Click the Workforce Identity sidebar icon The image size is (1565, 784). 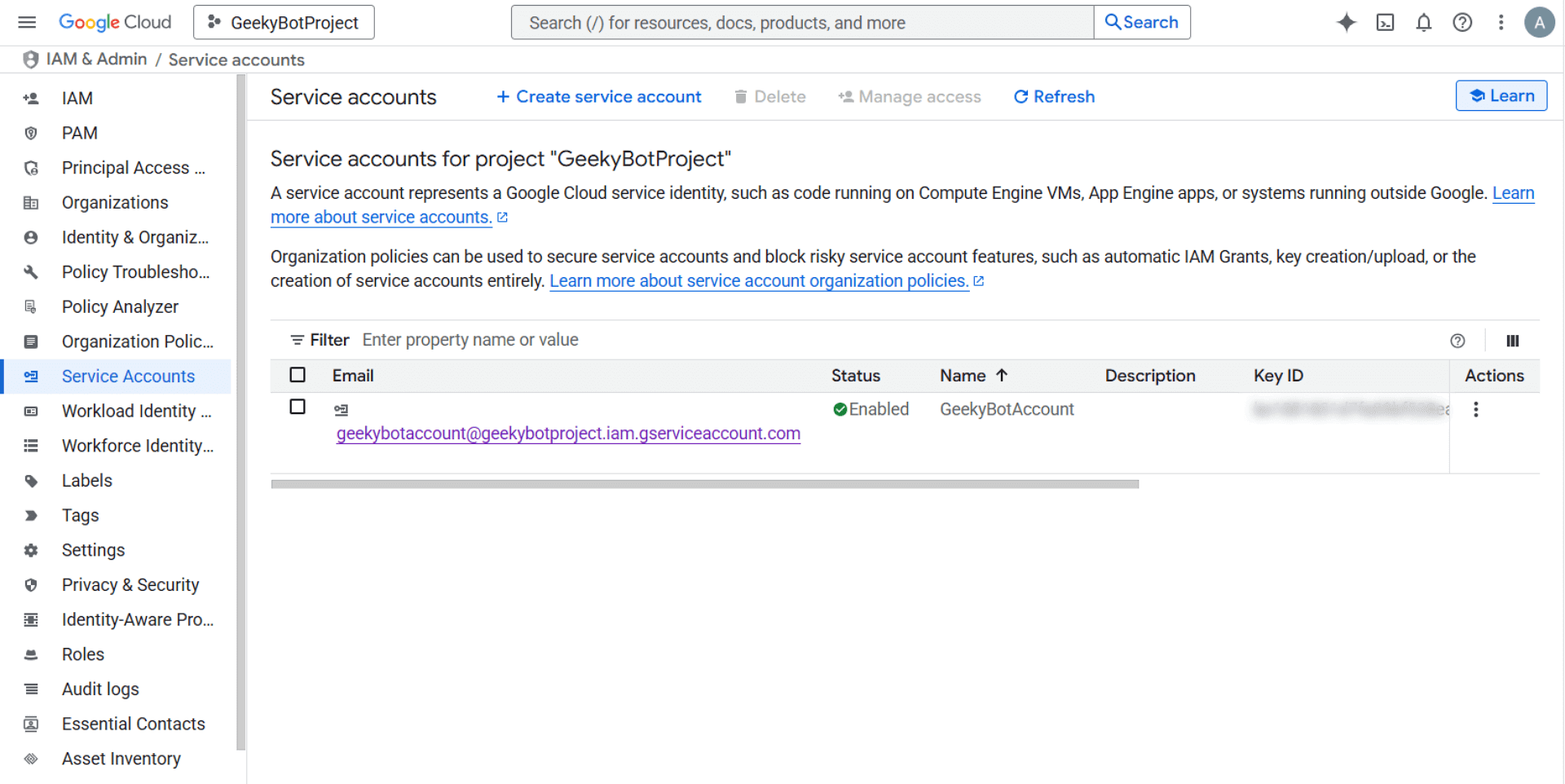(x=31, y=446)
